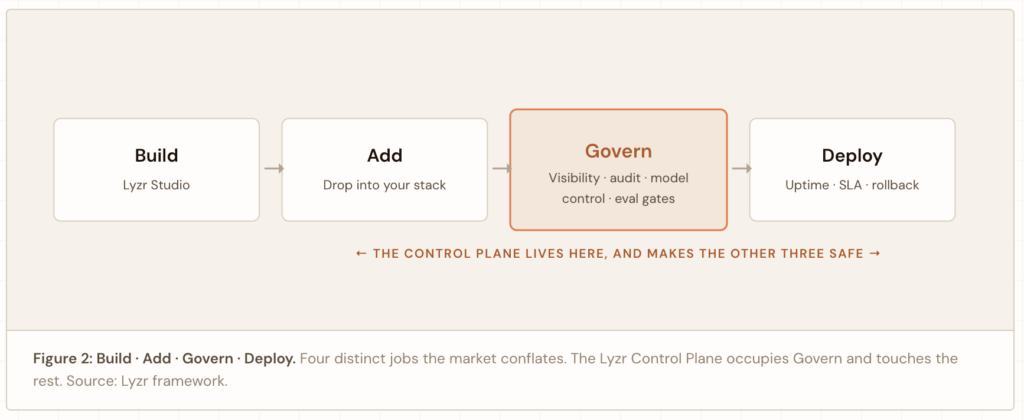Click the arrow between Build and Add
Image resolution: width=1024 pixels, height=420 pixels.
pos(274,169)
